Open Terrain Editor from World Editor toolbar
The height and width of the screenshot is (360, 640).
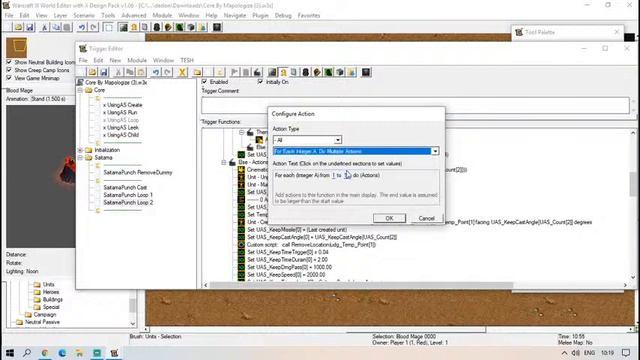tap(123, 27)
